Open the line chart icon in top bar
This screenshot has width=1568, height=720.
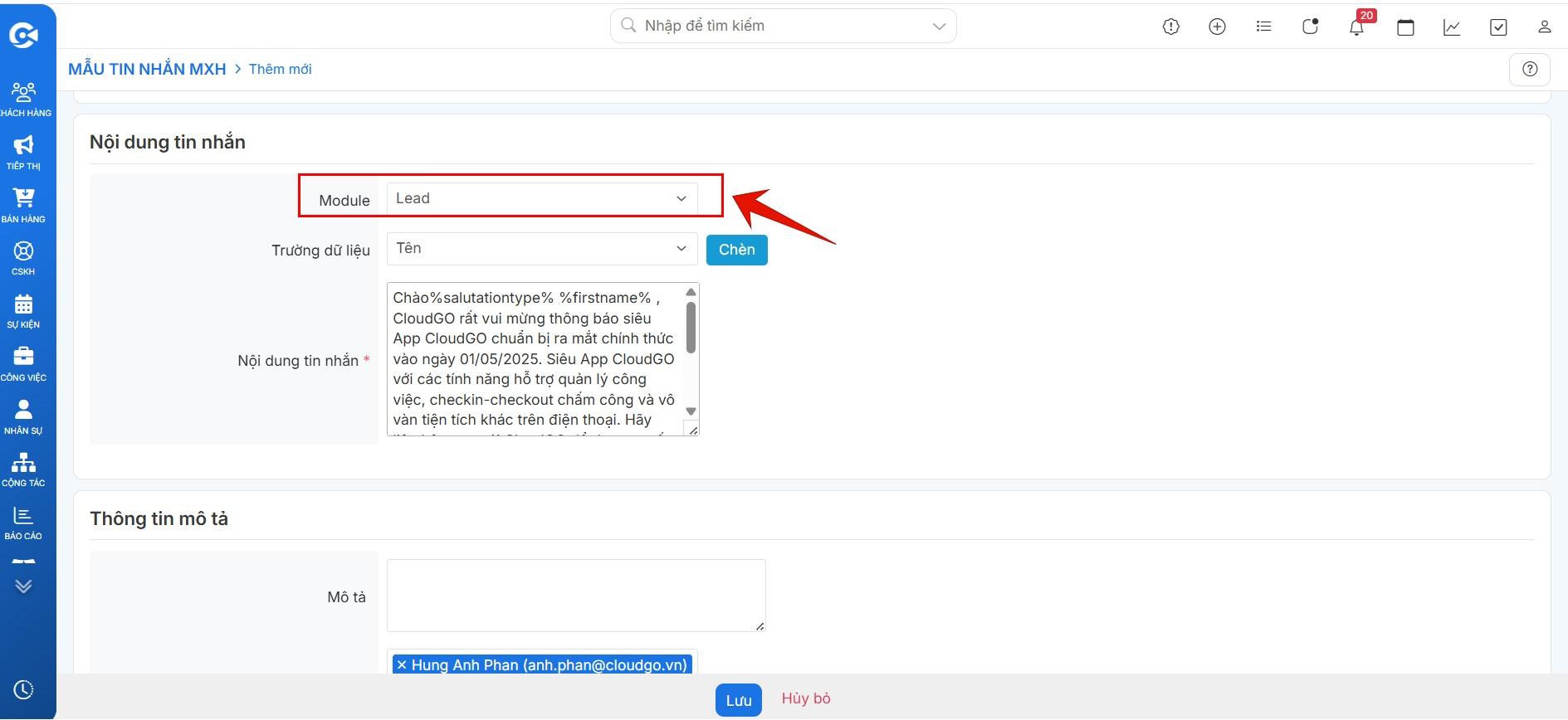(x=1452, y=27)
